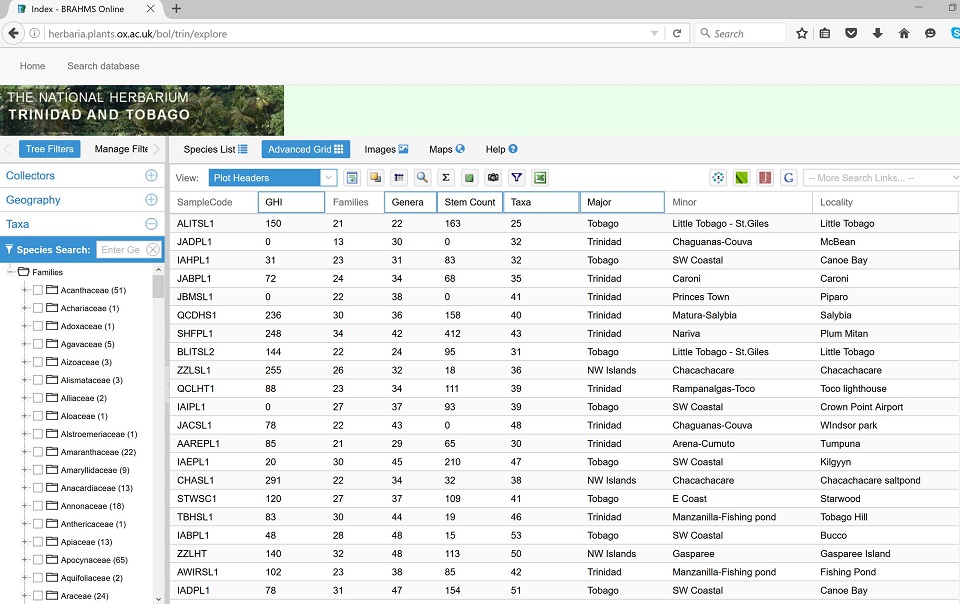Tick the Apocynaceae (65) checkbox

[x=38, y=559]
